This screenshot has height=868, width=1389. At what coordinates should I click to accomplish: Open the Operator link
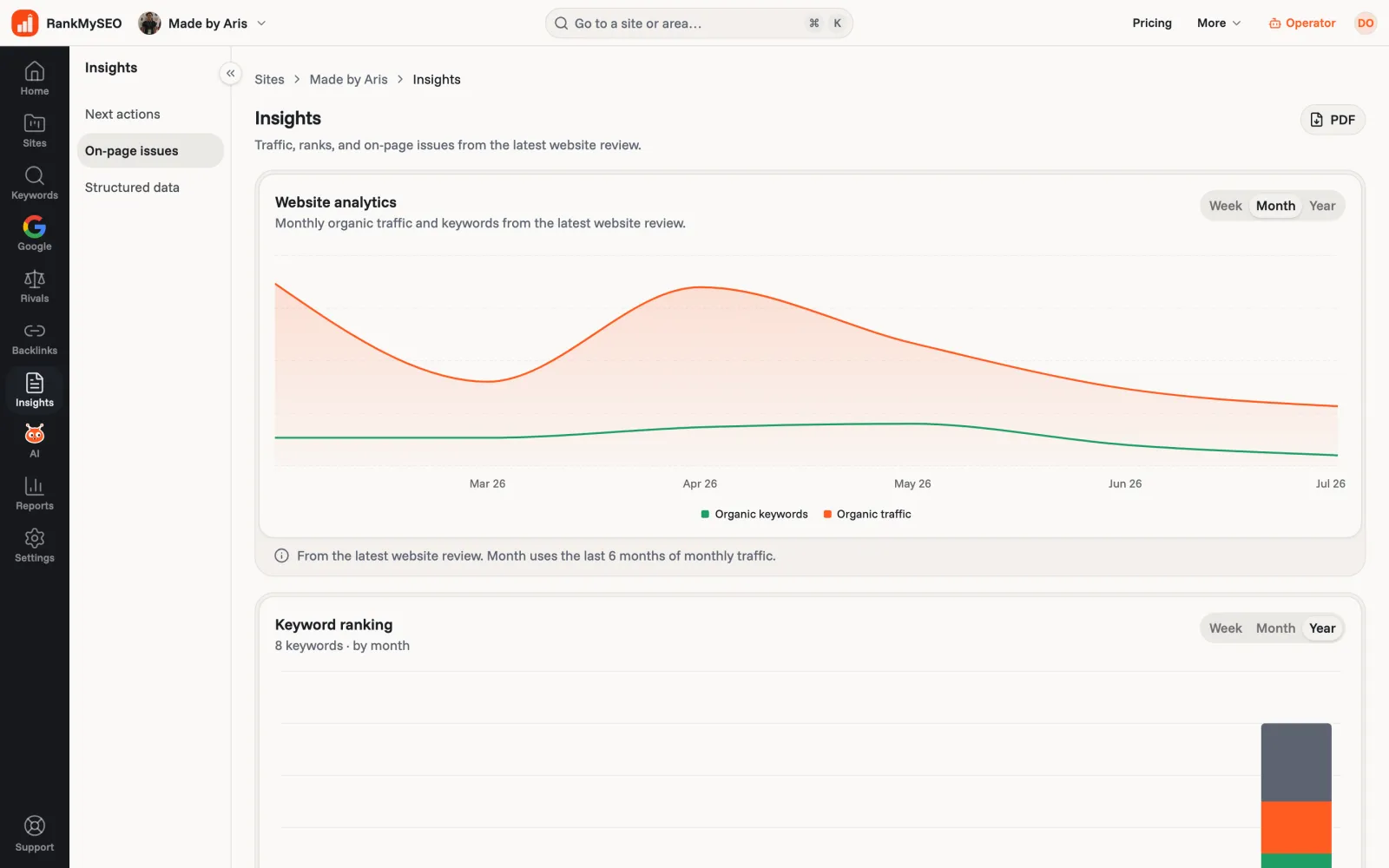tap(1301, 23)
